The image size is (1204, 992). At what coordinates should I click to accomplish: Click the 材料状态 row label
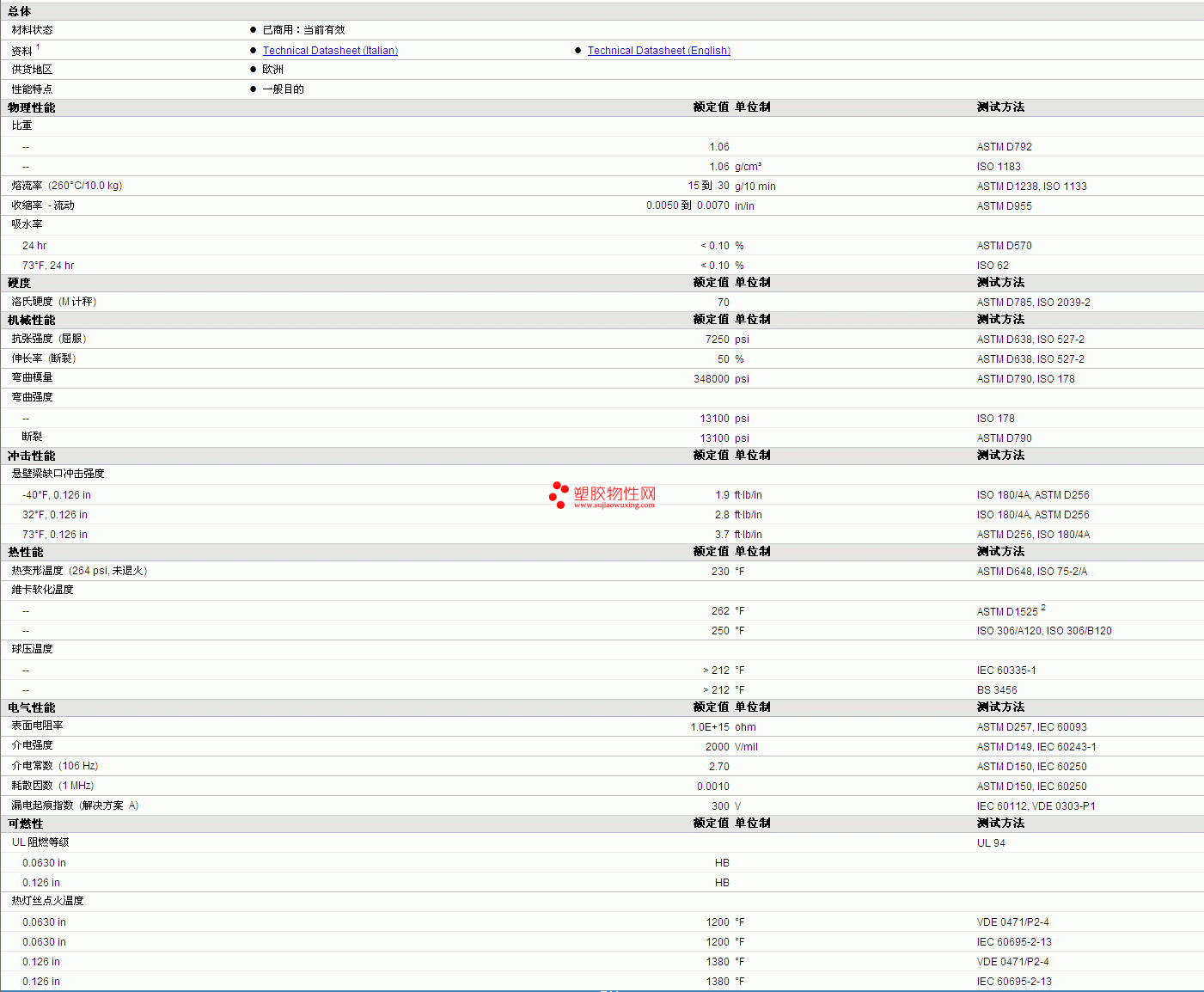coord(33,30)
